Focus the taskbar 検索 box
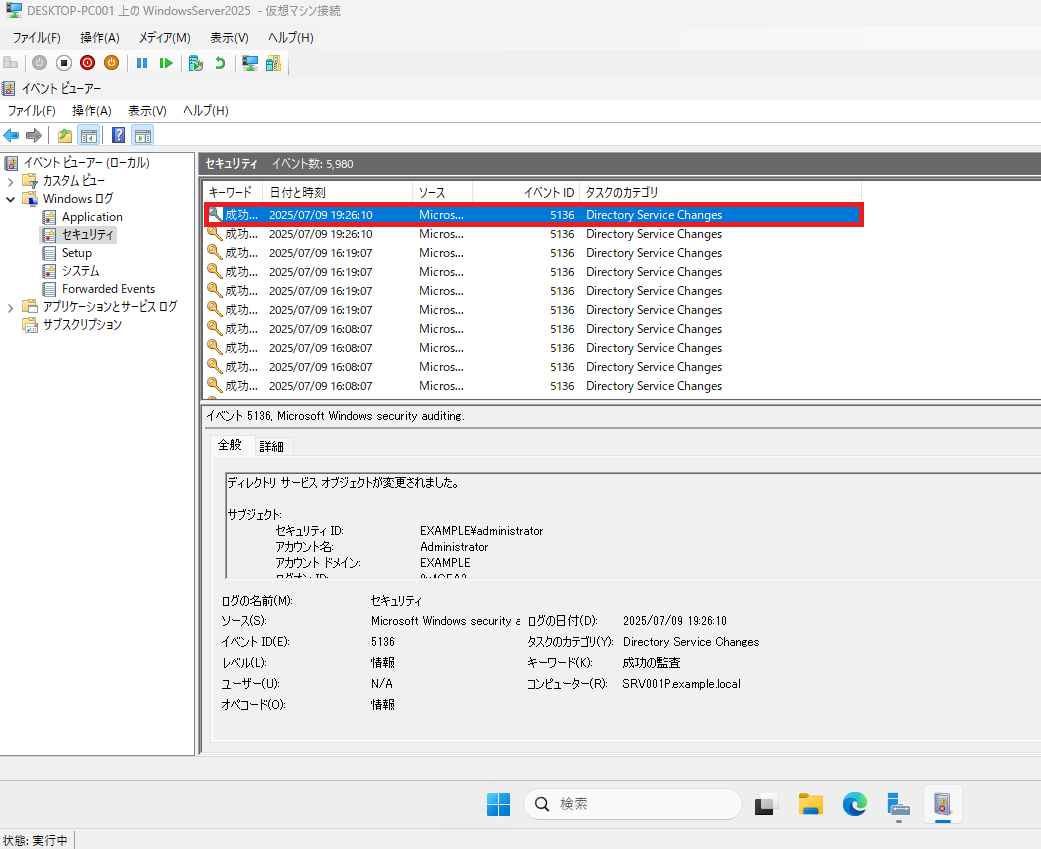This screenshot has width=1041, height=849. [x=633, y=805]
